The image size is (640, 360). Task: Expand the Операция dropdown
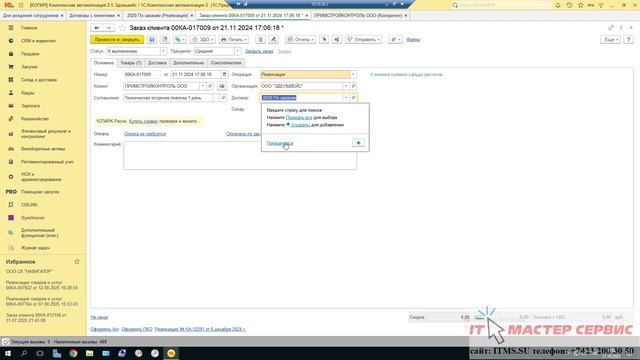353,74
